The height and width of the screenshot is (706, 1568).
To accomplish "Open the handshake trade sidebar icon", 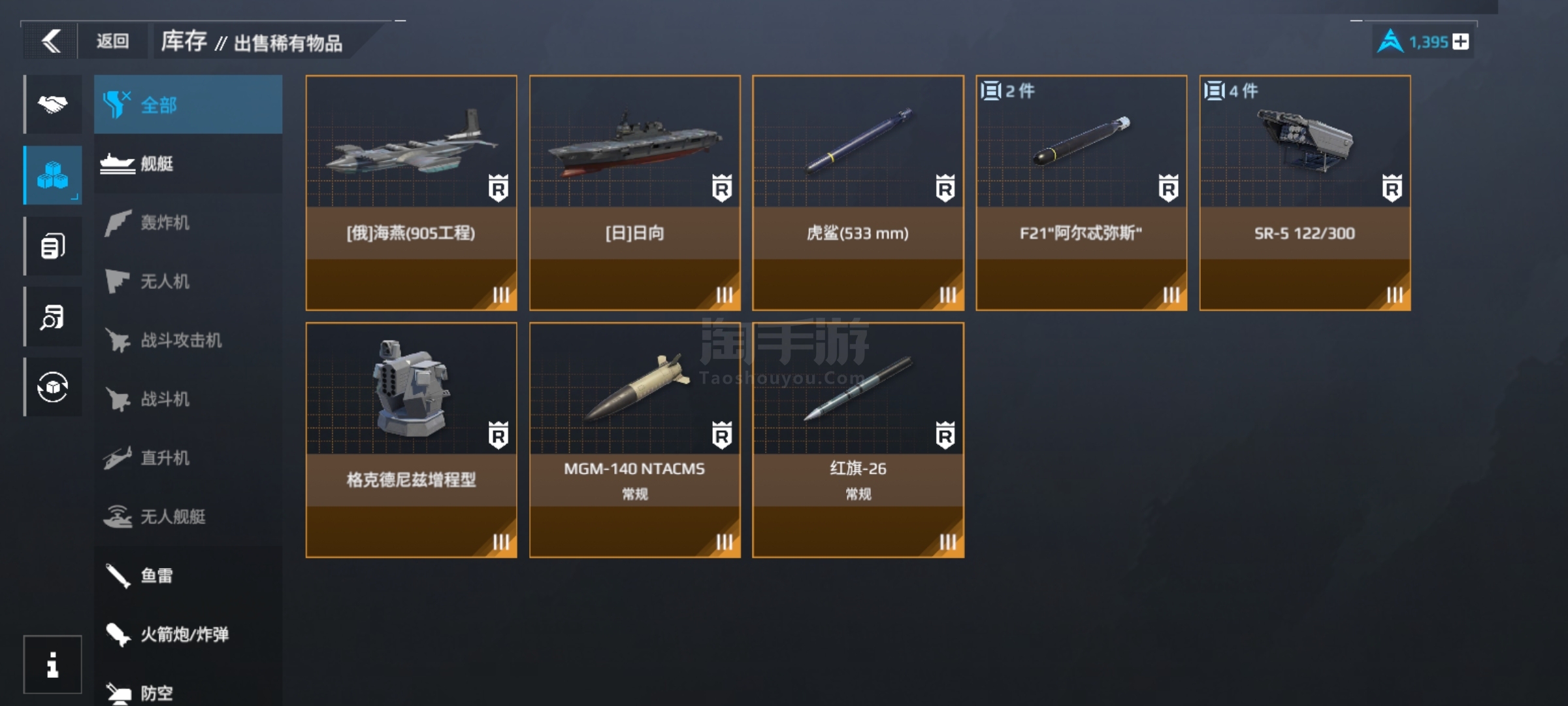I will pos(53,104).
